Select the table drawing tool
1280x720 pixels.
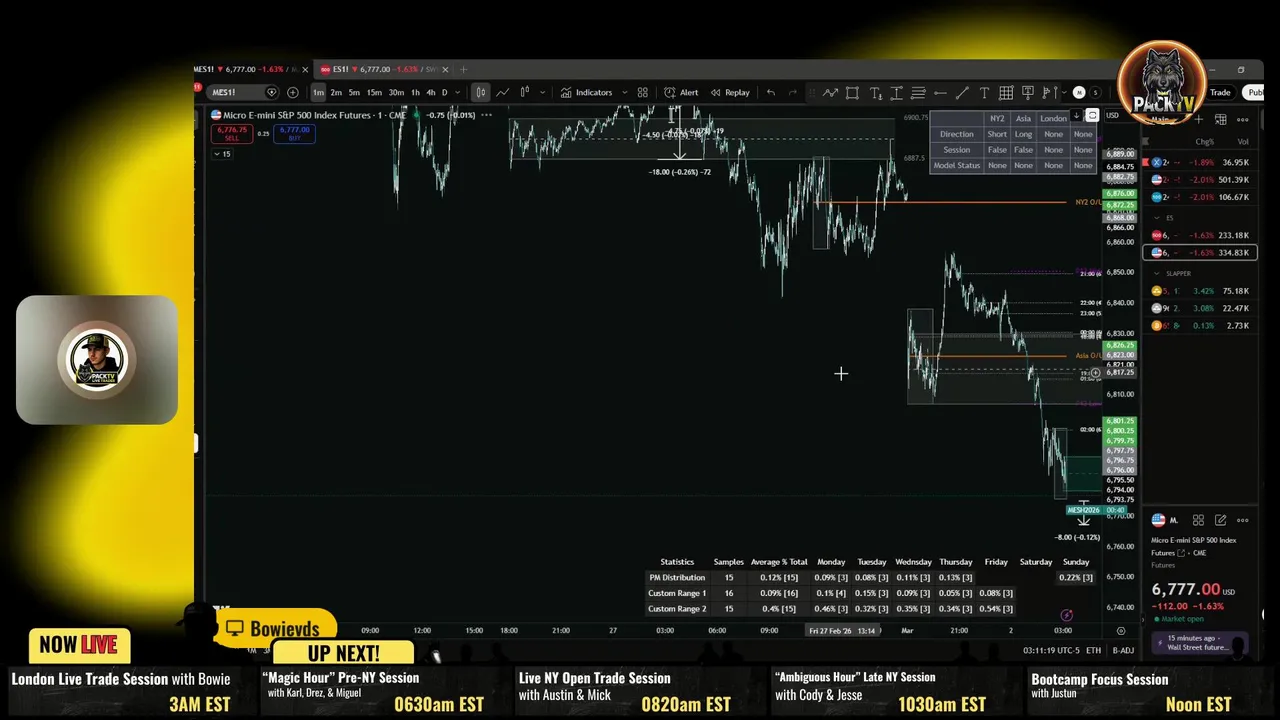pyautogui.click(x=1006, y=92)
